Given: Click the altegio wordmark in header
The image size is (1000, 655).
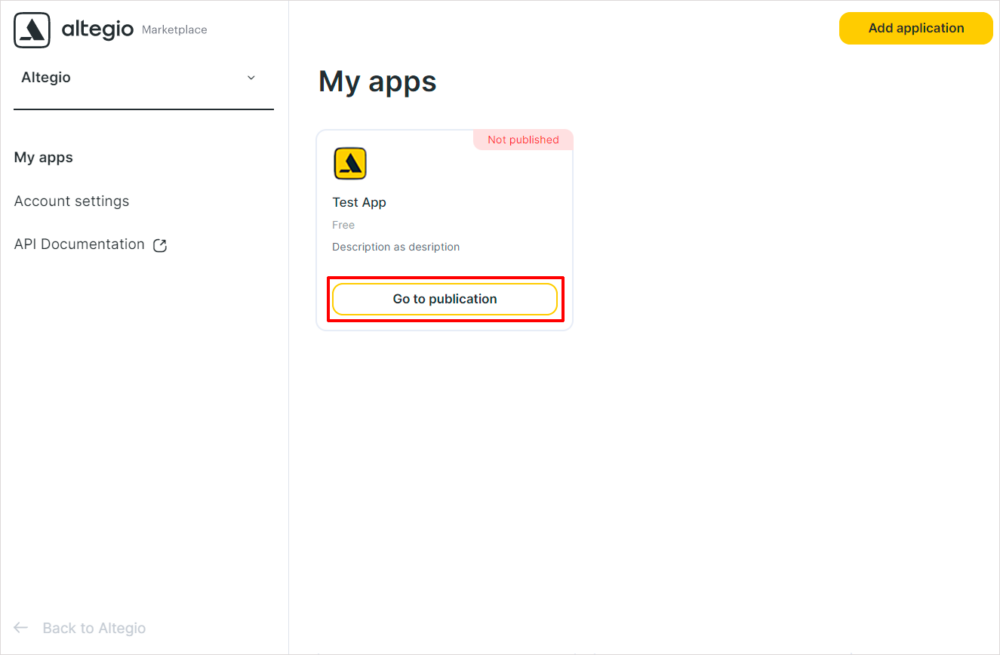Looking at the screenshot, I should pos(98,29).
